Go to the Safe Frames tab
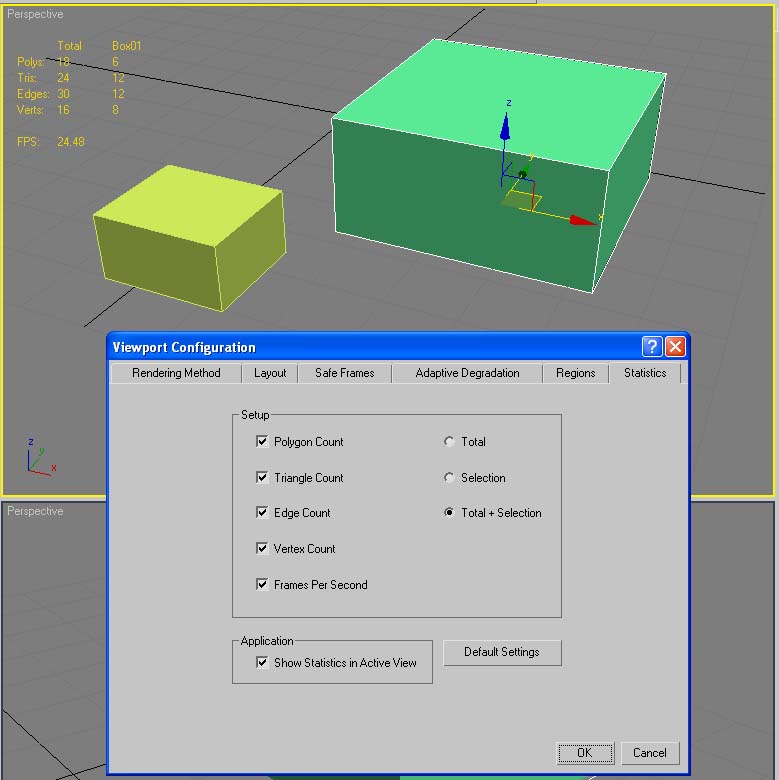779x780 pixels. [x=344, y=373]
